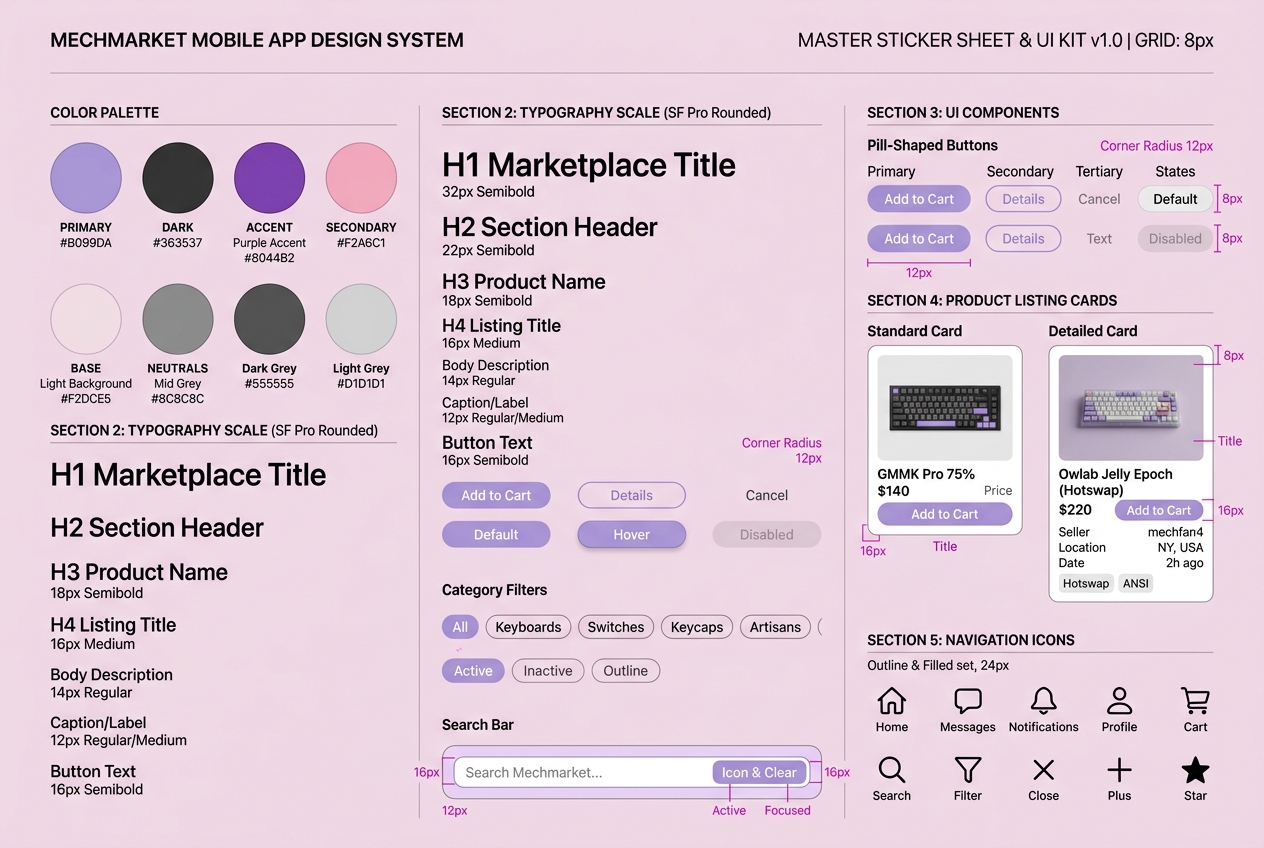Select the Light Grey #D1D1D1 swatch
1264x848 pixels.
point(361,319)
